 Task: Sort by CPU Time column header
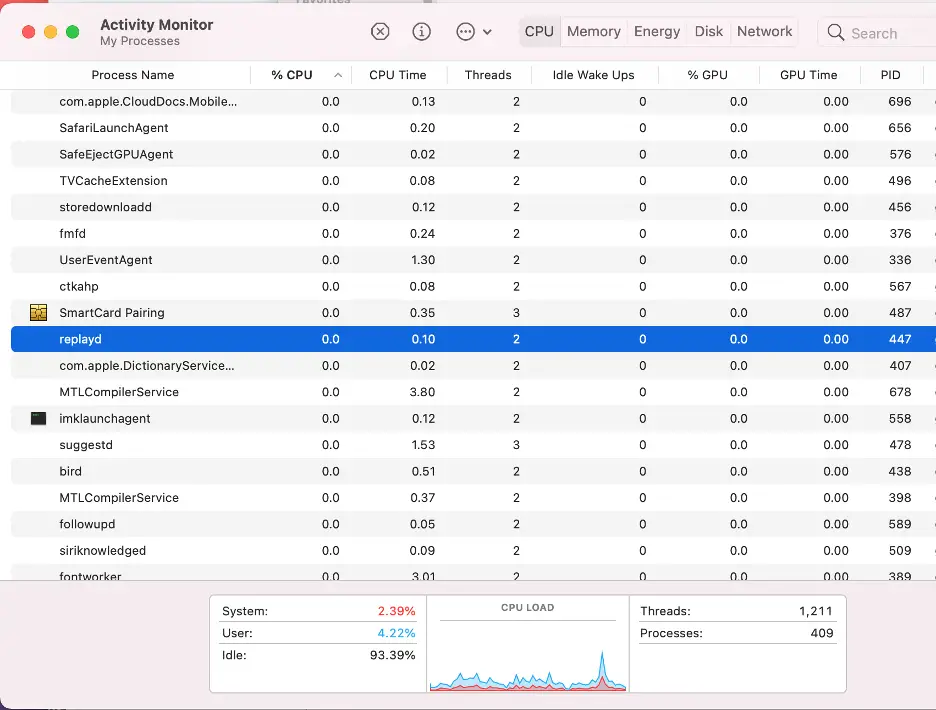point(398,75)
